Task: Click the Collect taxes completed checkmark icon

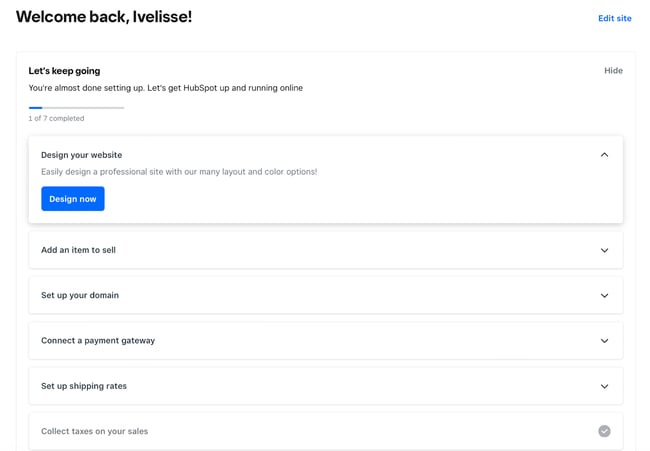Action: tap(604, 431)
